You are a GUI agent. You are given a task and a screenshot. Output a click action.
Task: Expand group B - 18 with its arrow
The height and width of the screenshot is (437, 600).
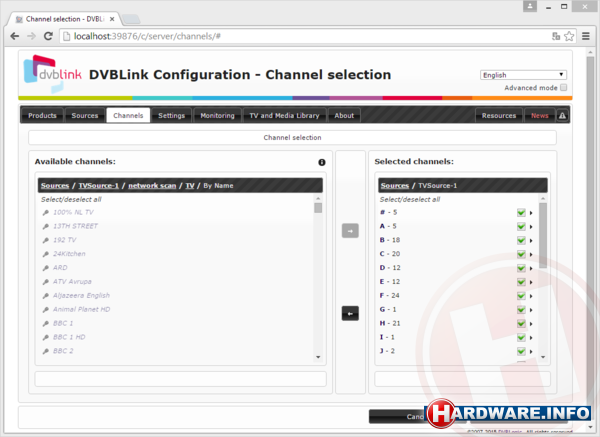[531, 241]
